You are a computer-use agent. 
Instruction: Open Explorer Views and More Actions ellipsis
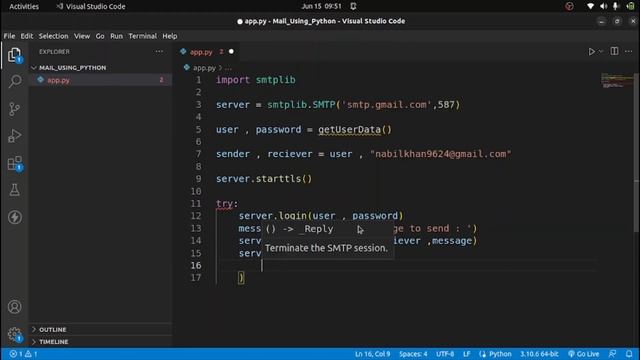[x=159, y=51]
